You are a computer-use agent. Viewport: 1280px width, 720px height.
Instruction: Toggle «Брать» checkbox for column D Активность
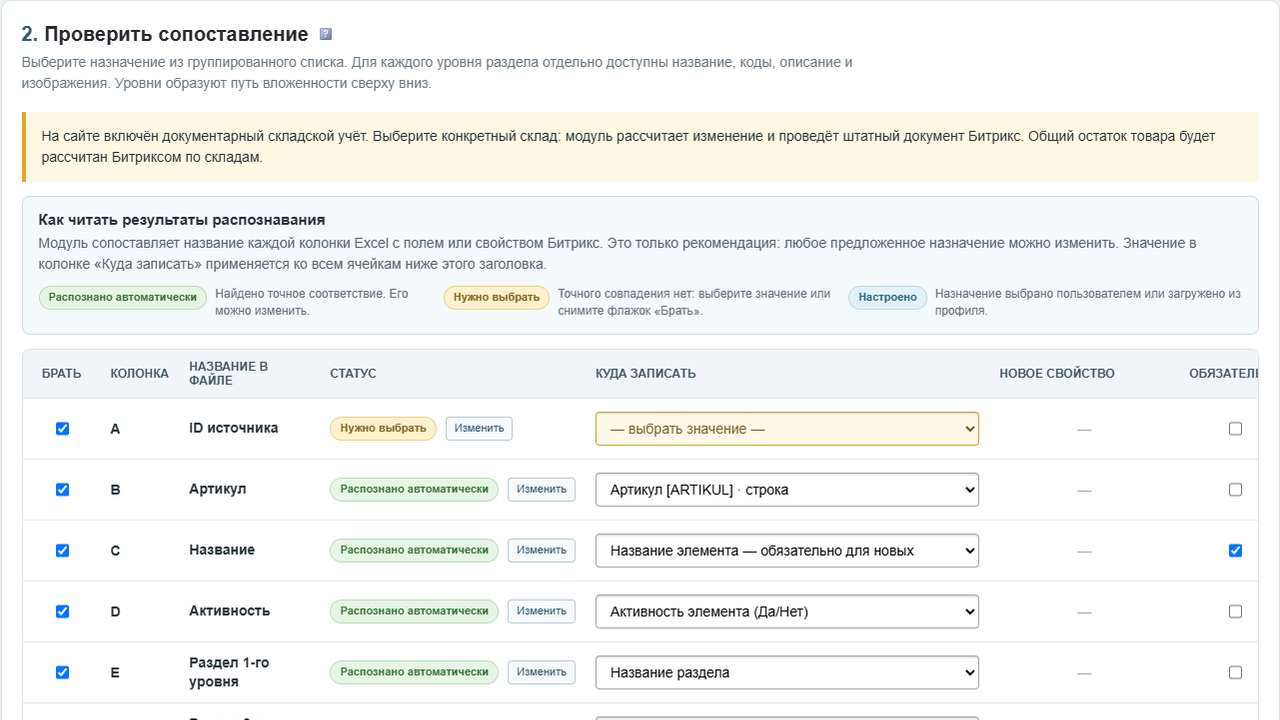(62, 611)
